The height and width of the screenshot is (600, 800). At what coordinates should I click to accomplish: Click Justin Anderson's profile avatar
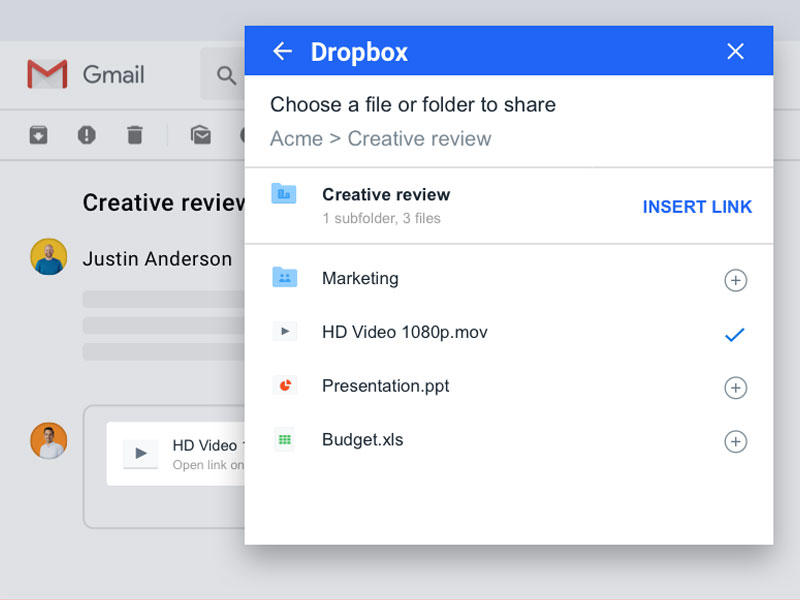point(49,257)
